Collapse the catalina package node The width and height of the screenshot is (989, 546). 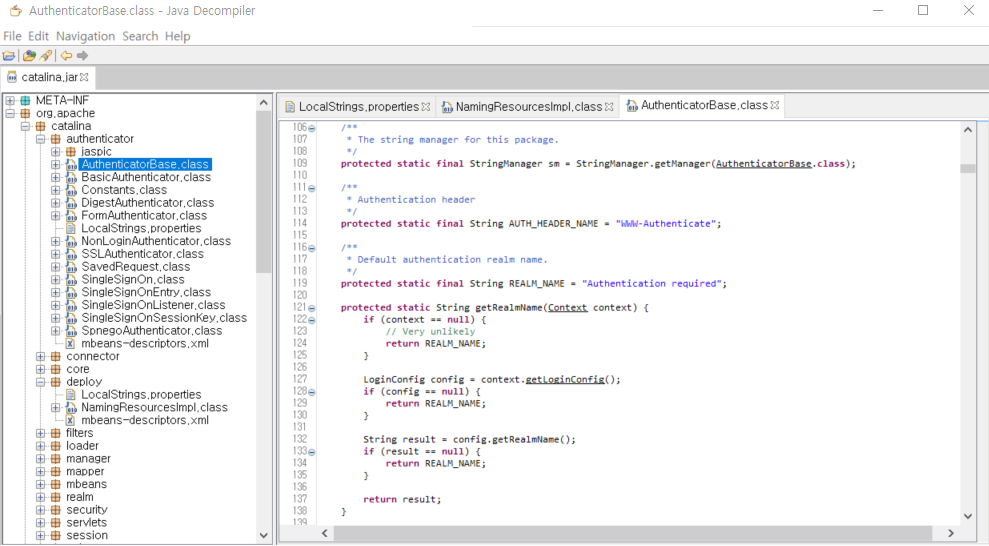(x=25, y=126)
